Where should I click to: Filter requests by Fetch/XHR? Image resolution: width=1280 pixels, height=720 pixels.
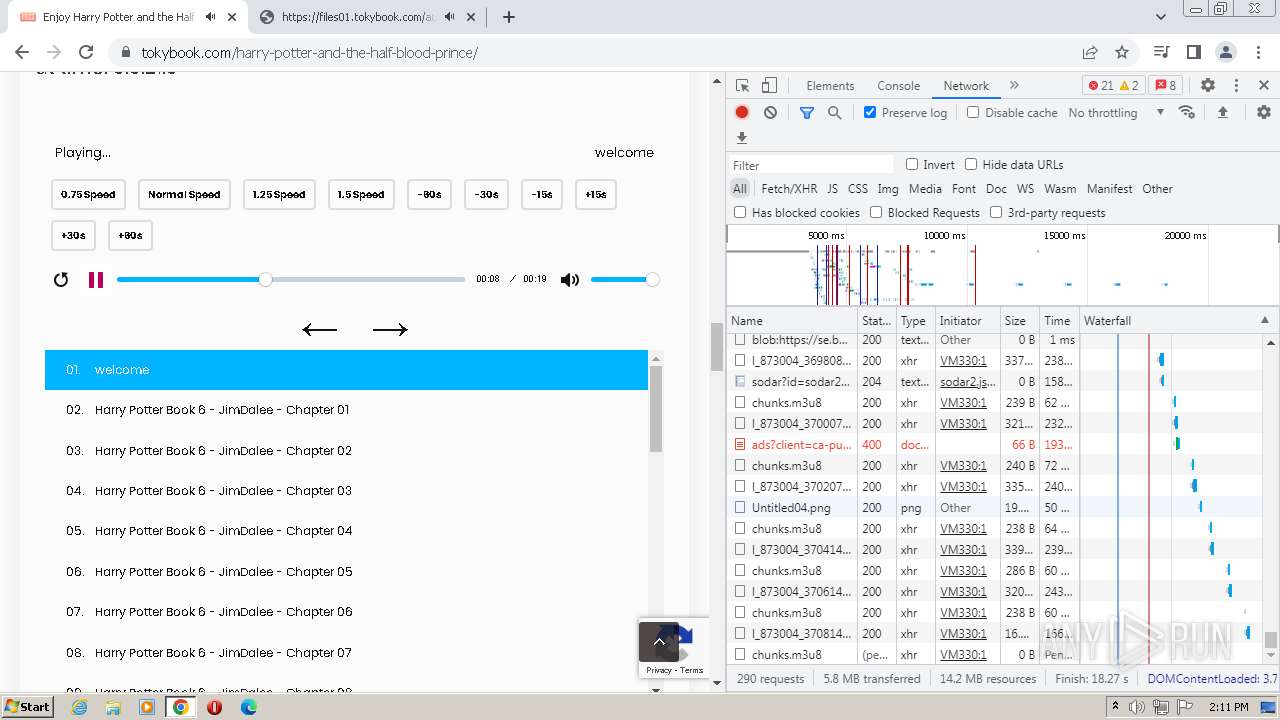point(789,189)
